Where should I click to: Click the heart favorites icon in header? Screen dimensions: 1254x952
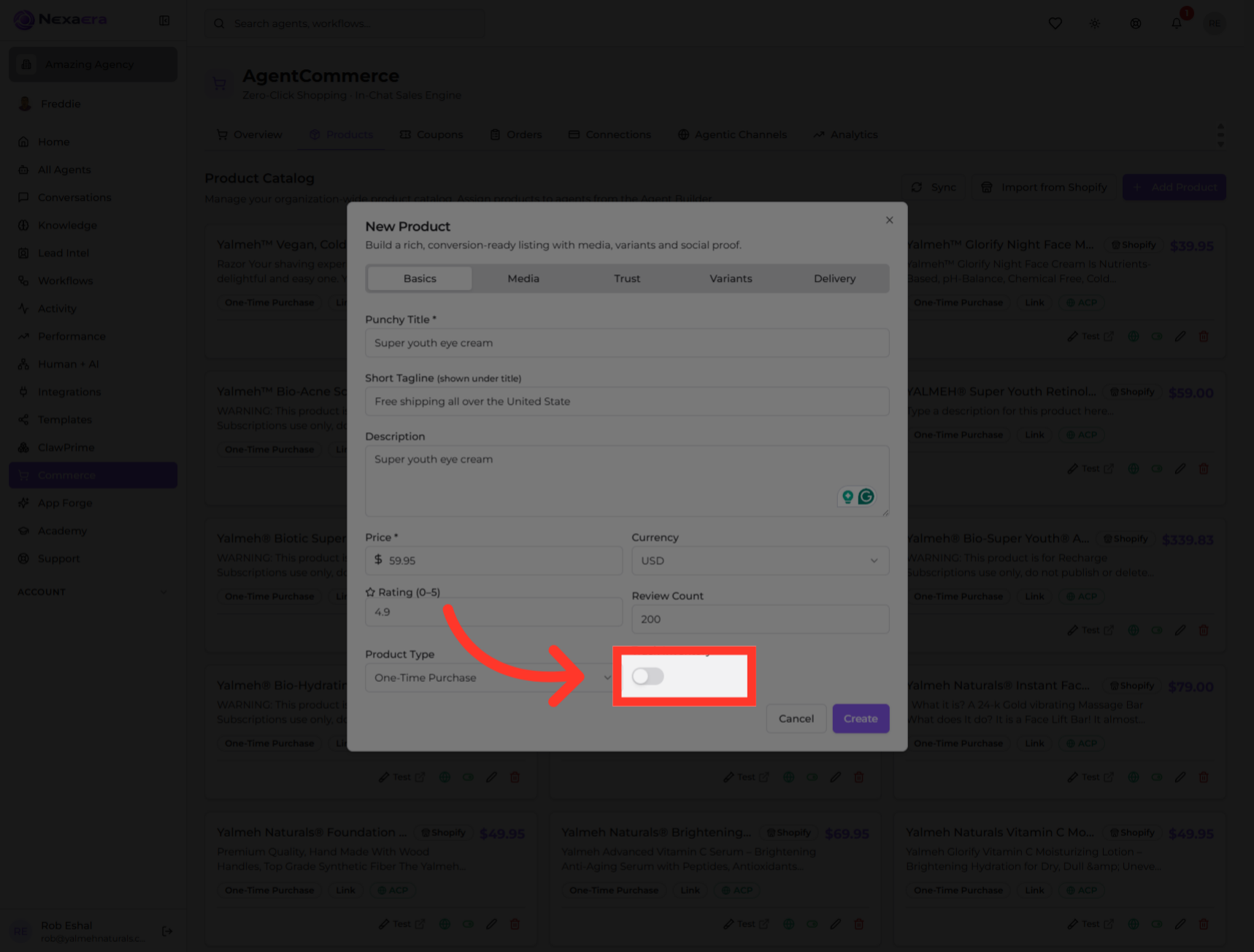tap(1055, 23)
